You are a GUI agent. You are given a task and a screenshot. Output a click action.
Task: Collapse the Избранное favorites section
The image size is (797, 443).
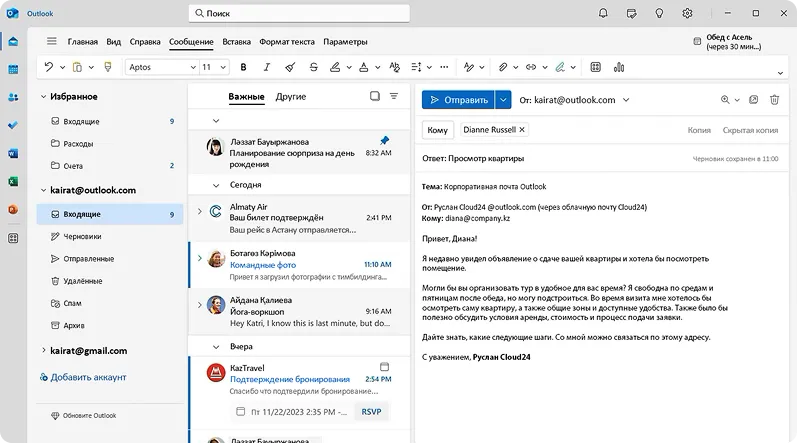click(x=44, y=97)
